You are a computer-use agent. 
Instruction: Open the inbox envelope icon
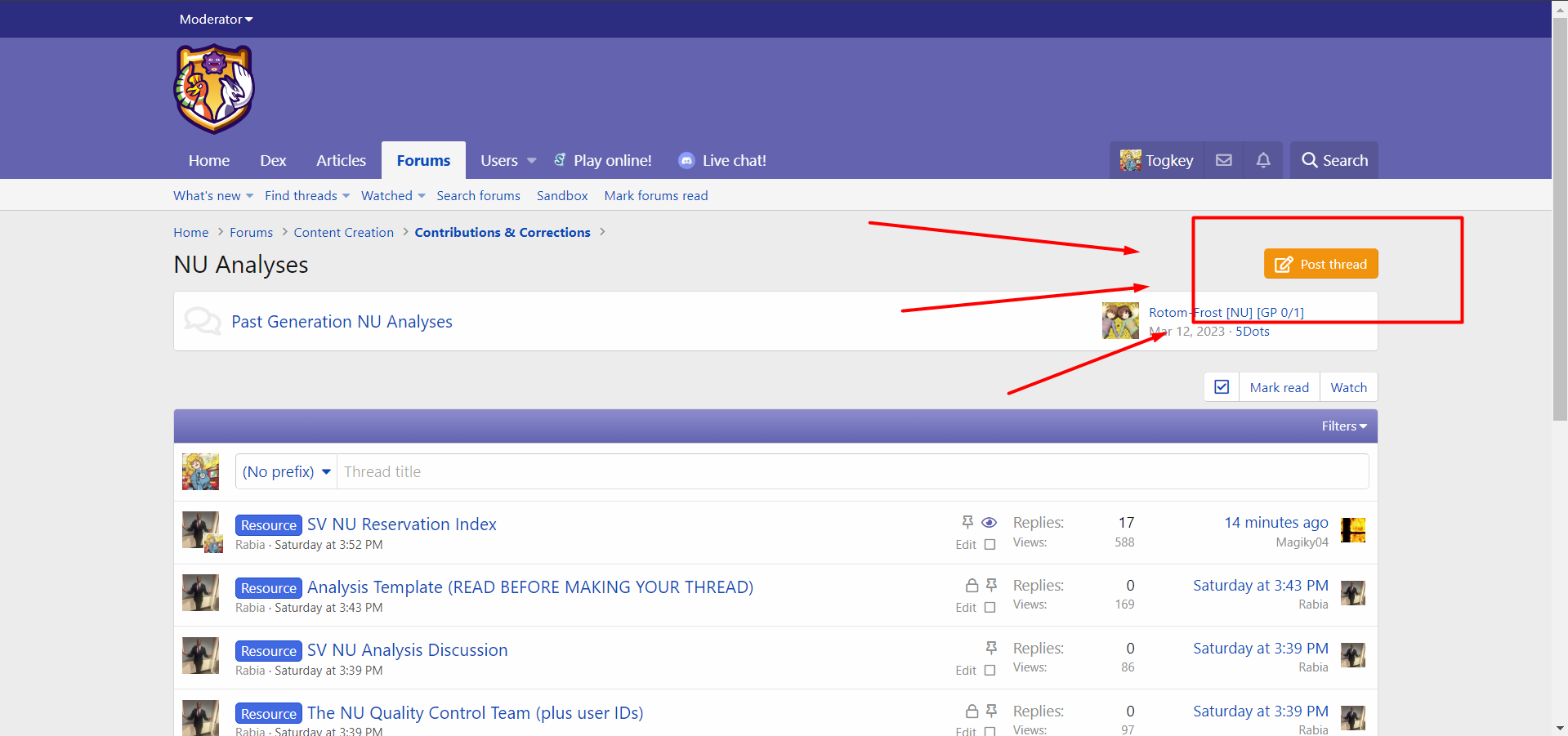click(1223, 160)
